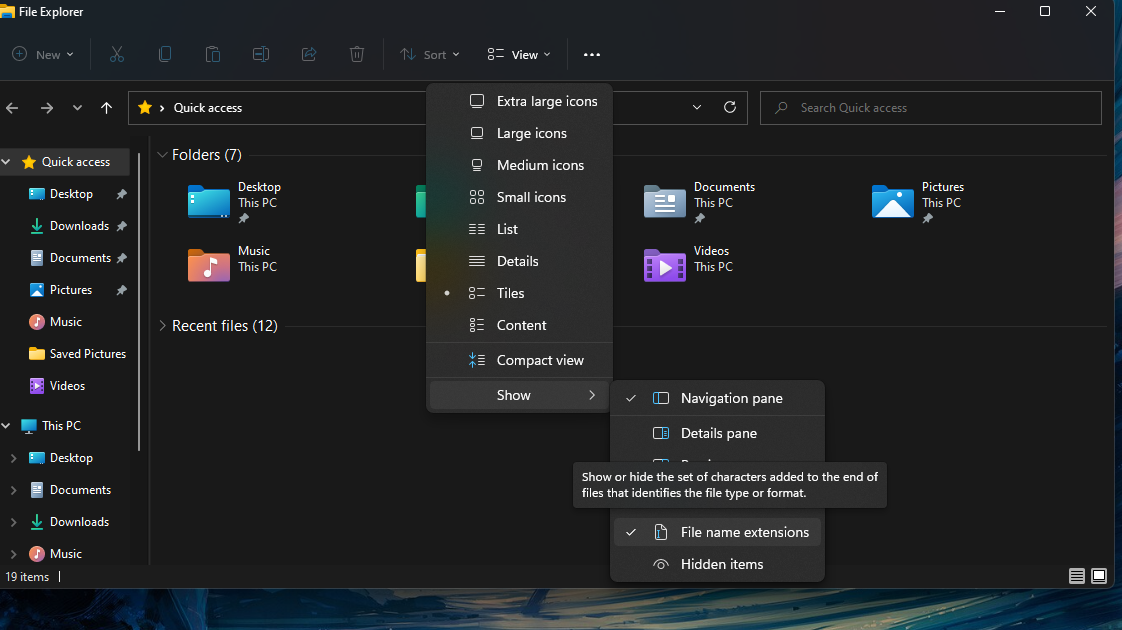Open the Sort dropdown menu

point(429,54)
